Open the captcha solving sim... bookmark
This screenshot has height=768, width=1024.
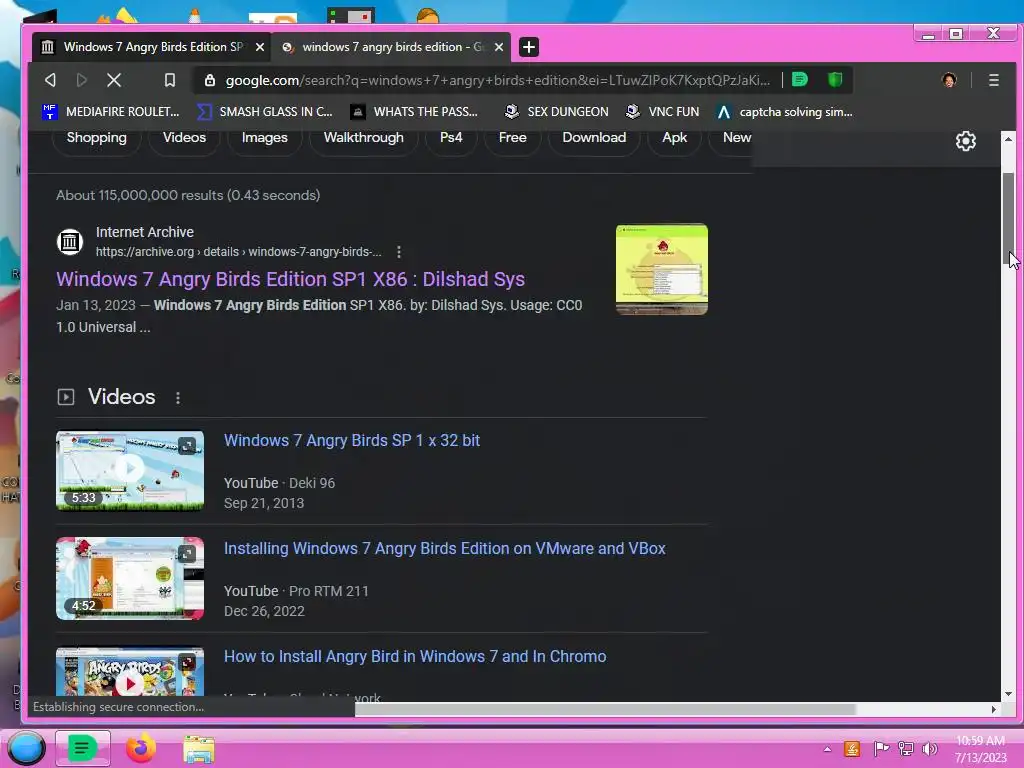coord(784,112)
